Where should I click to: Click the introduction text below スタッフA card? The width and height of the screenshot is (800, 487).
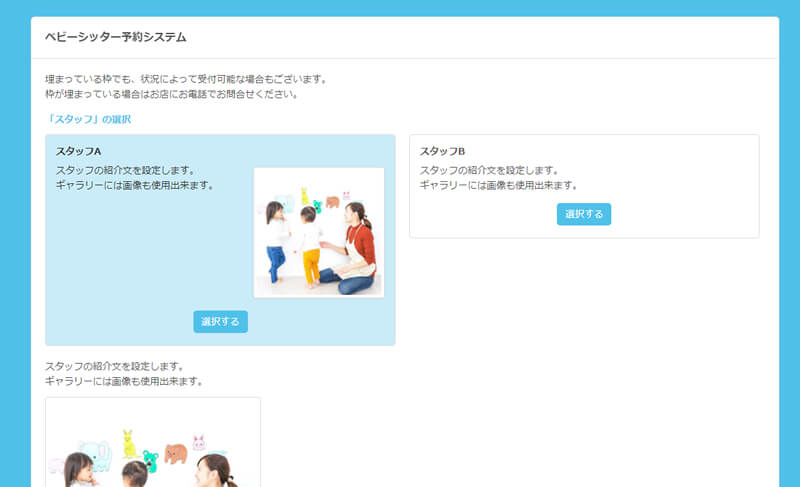point(124,374)
